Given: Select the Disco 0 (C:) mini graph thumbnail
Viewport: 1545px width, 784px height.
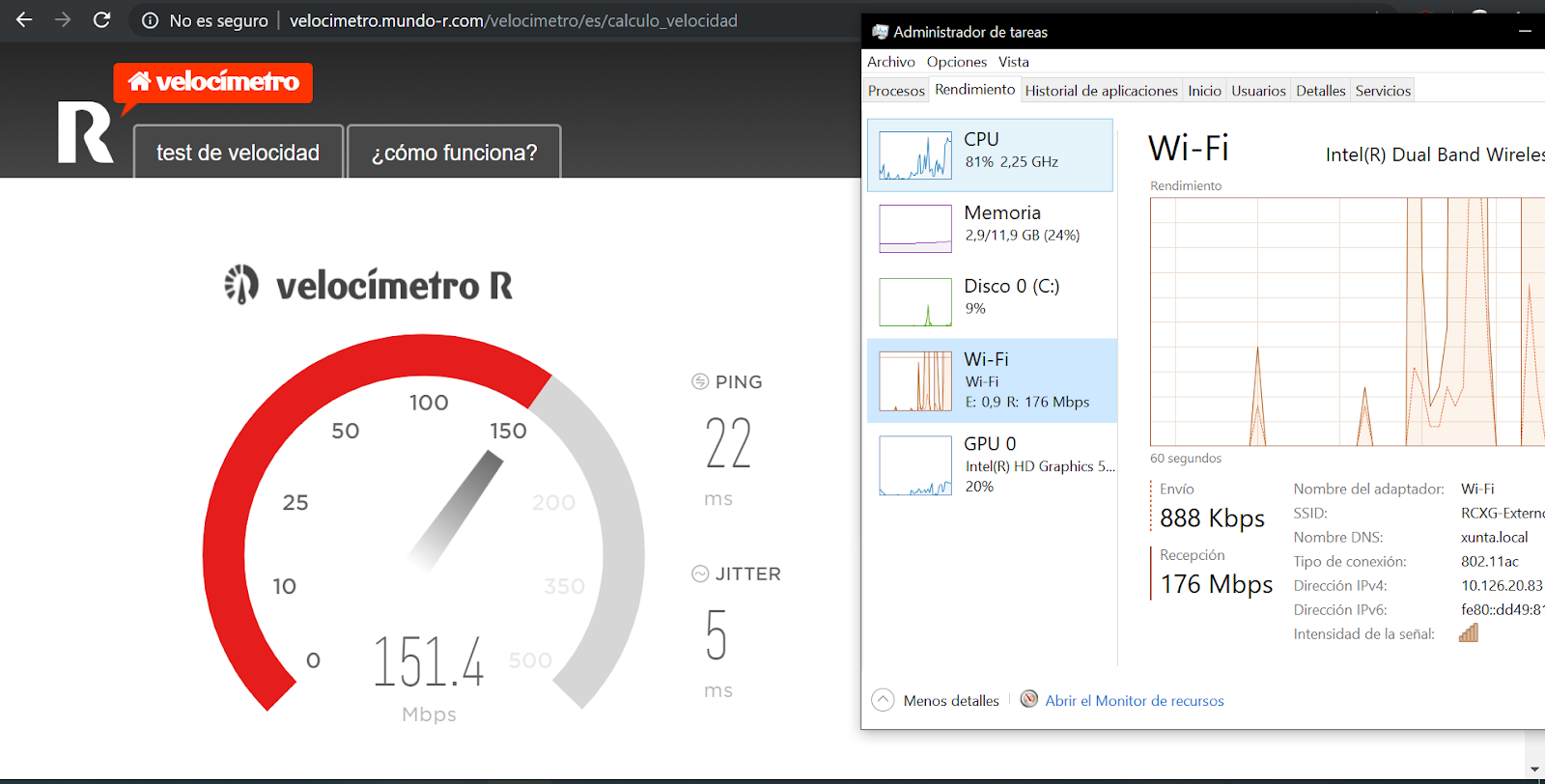Looking at the screenshot, I should pos(915,302).
